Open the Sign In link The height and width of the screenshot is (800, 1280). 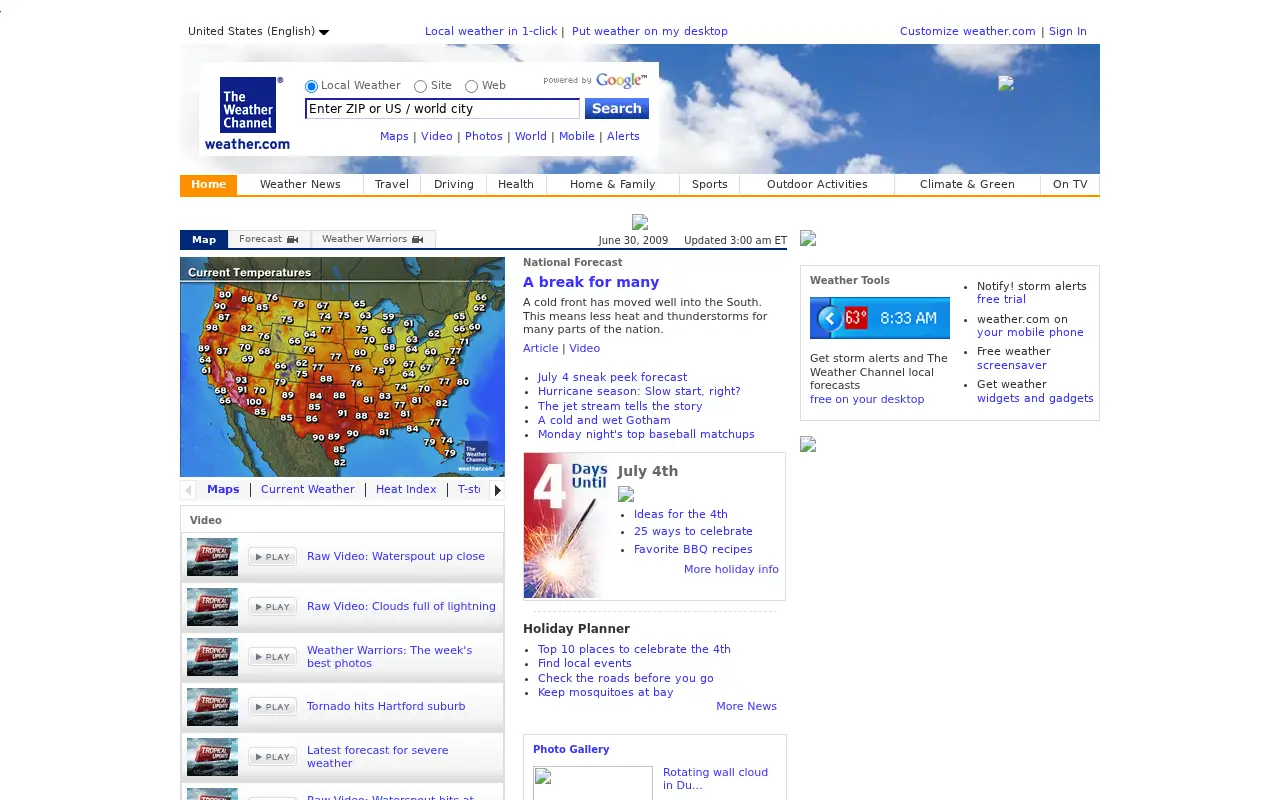click(x=1067, y=31)
